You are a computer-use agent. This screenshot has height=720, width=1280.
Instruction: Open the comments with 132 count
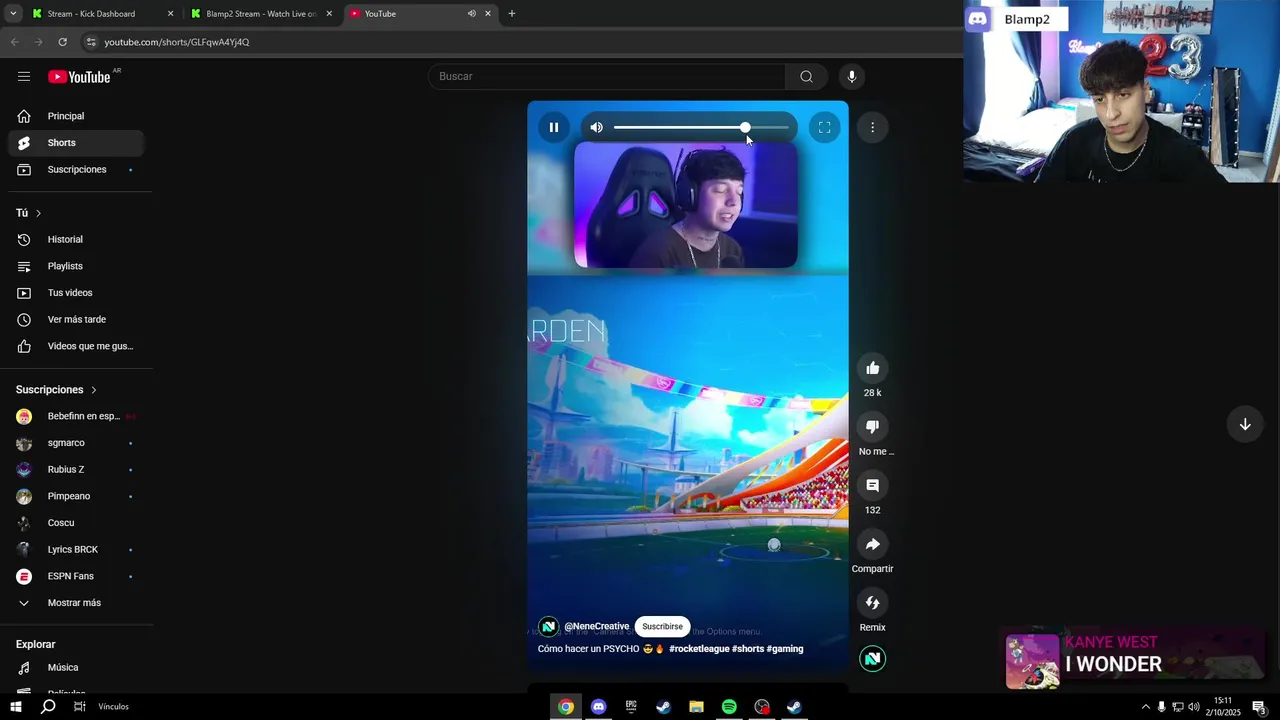(x=873, y=485)
